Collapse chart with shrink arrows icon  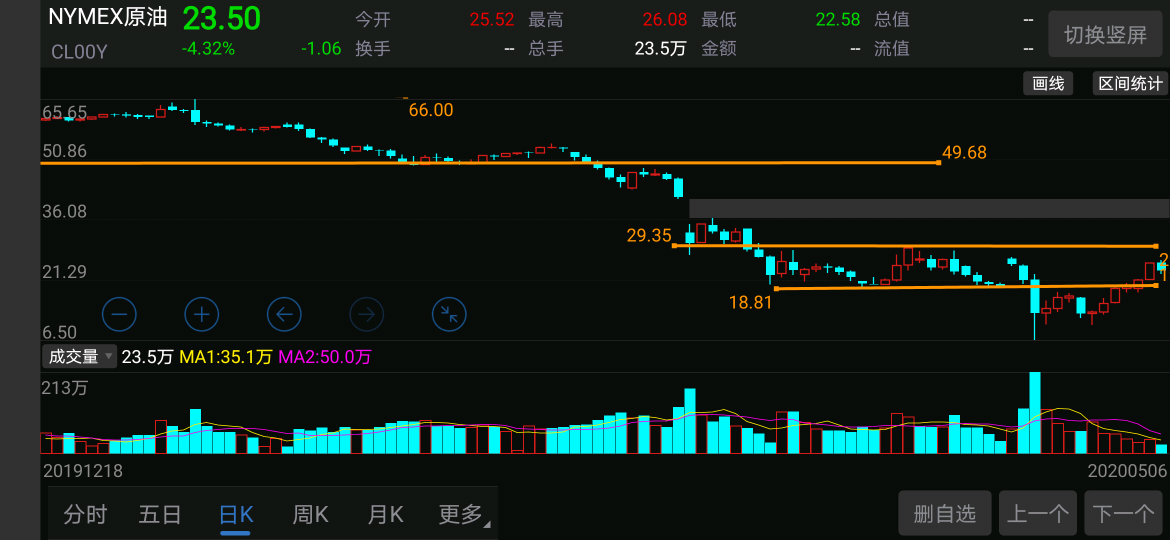[449, 314]
